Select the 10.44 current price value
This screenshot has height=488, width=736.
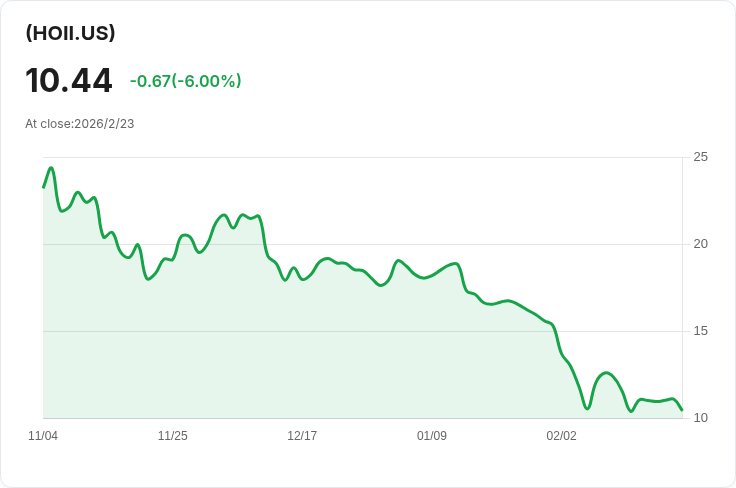69,80
